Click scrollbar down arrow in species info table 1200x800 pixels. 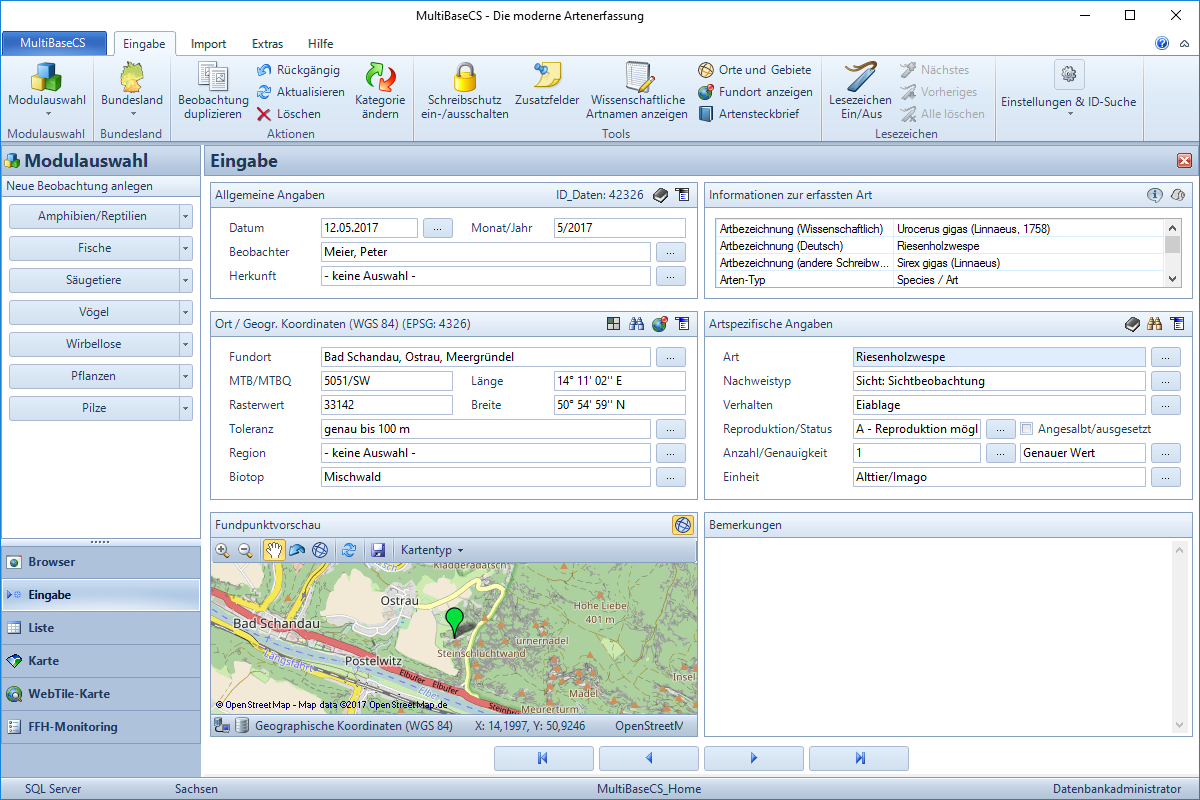tap(1172, 280)
